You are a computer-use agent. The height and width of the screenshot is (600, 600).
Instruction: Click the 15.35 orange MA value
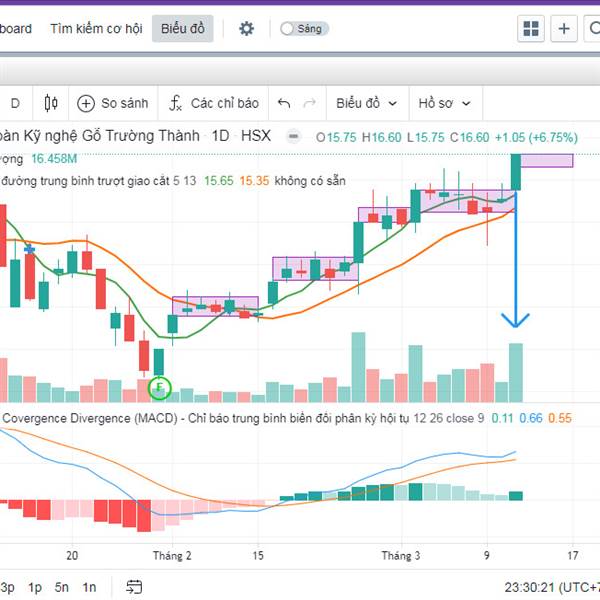click(x=254, y=181)
